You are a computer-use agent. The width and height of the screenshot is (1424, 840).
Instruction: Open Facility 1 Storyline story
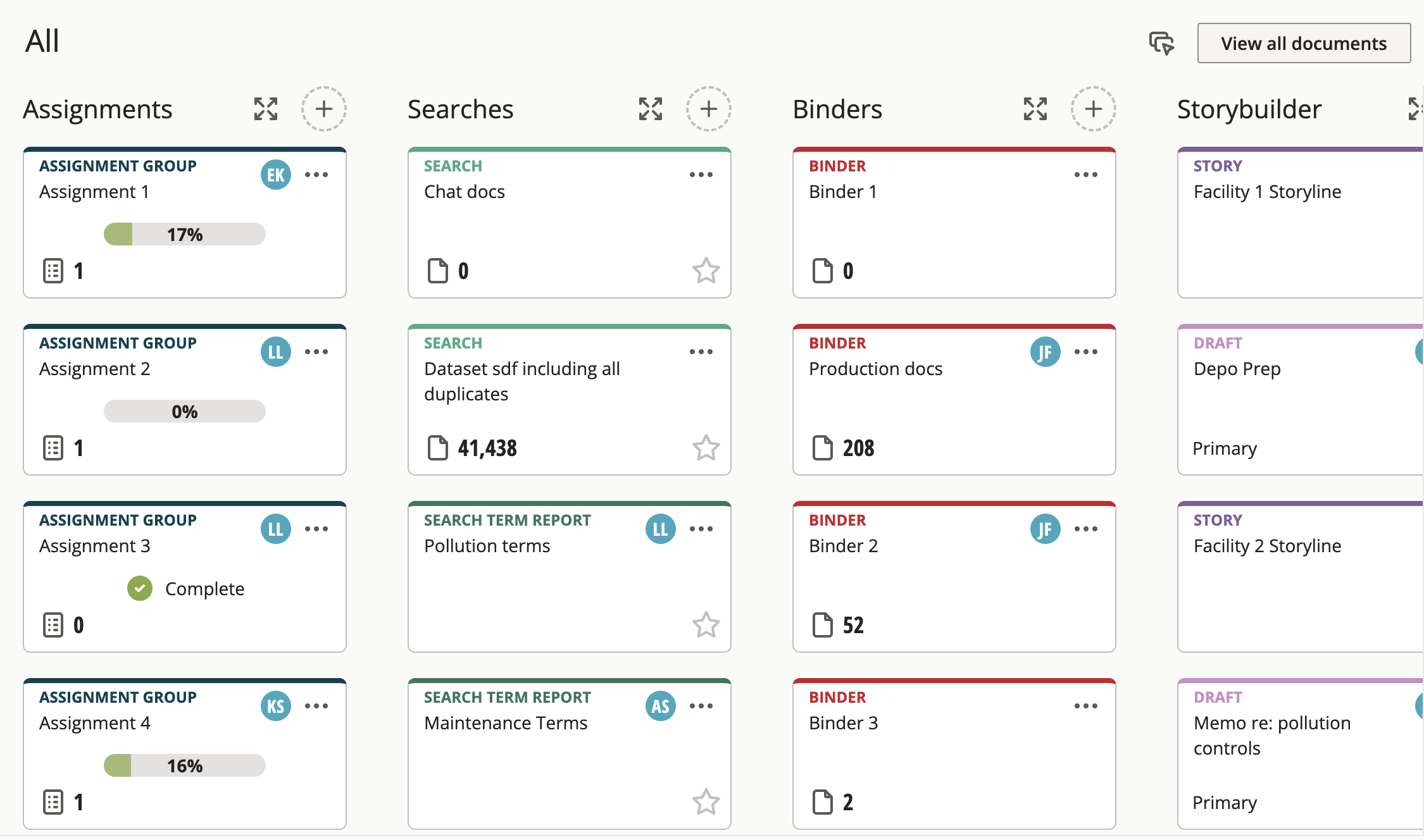(1268, 192)
